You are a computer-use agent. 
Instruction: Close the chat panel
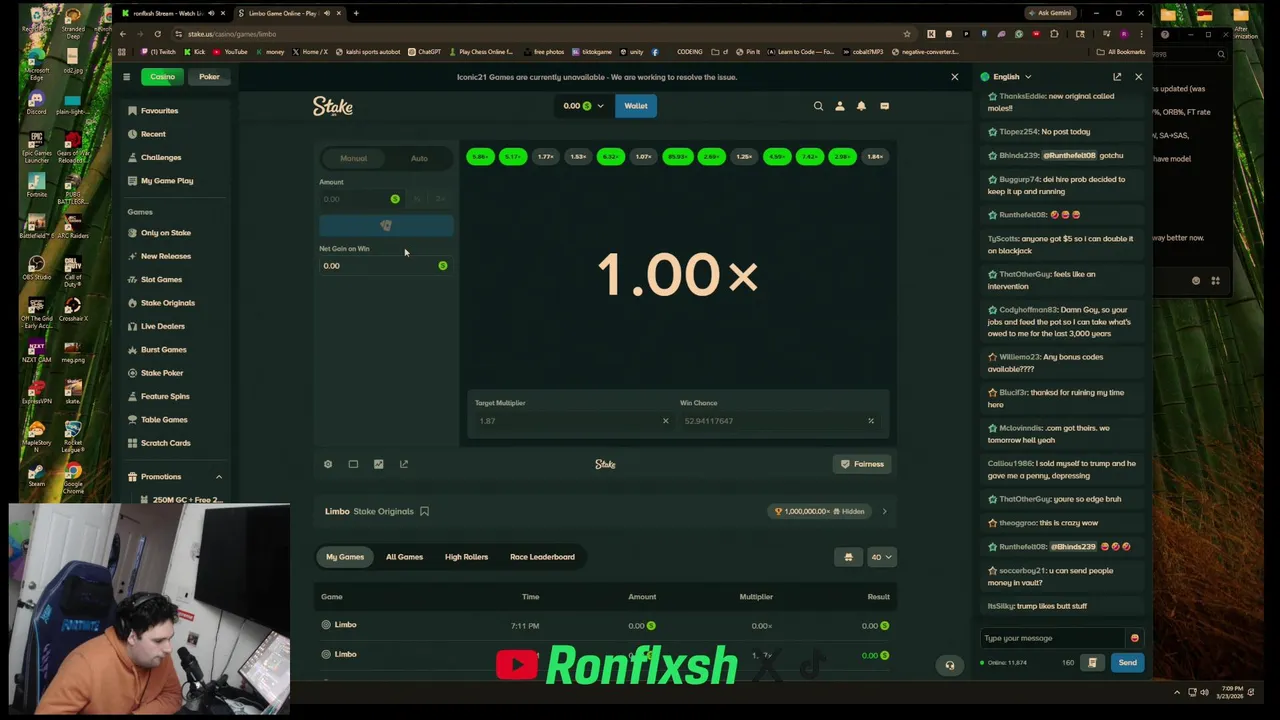tap(1138, 77)
